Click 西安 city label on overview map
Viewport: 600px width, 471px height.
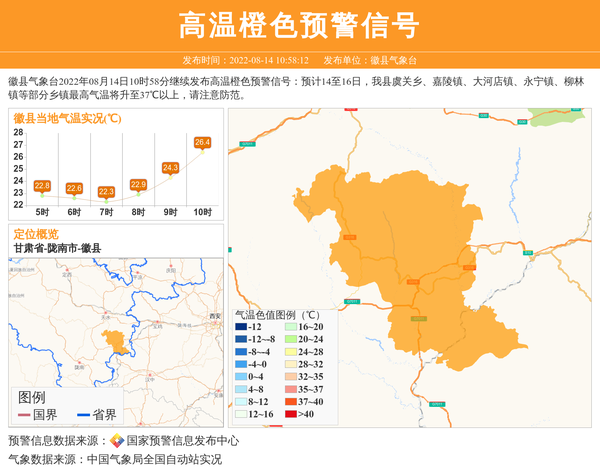pos(214,316)
